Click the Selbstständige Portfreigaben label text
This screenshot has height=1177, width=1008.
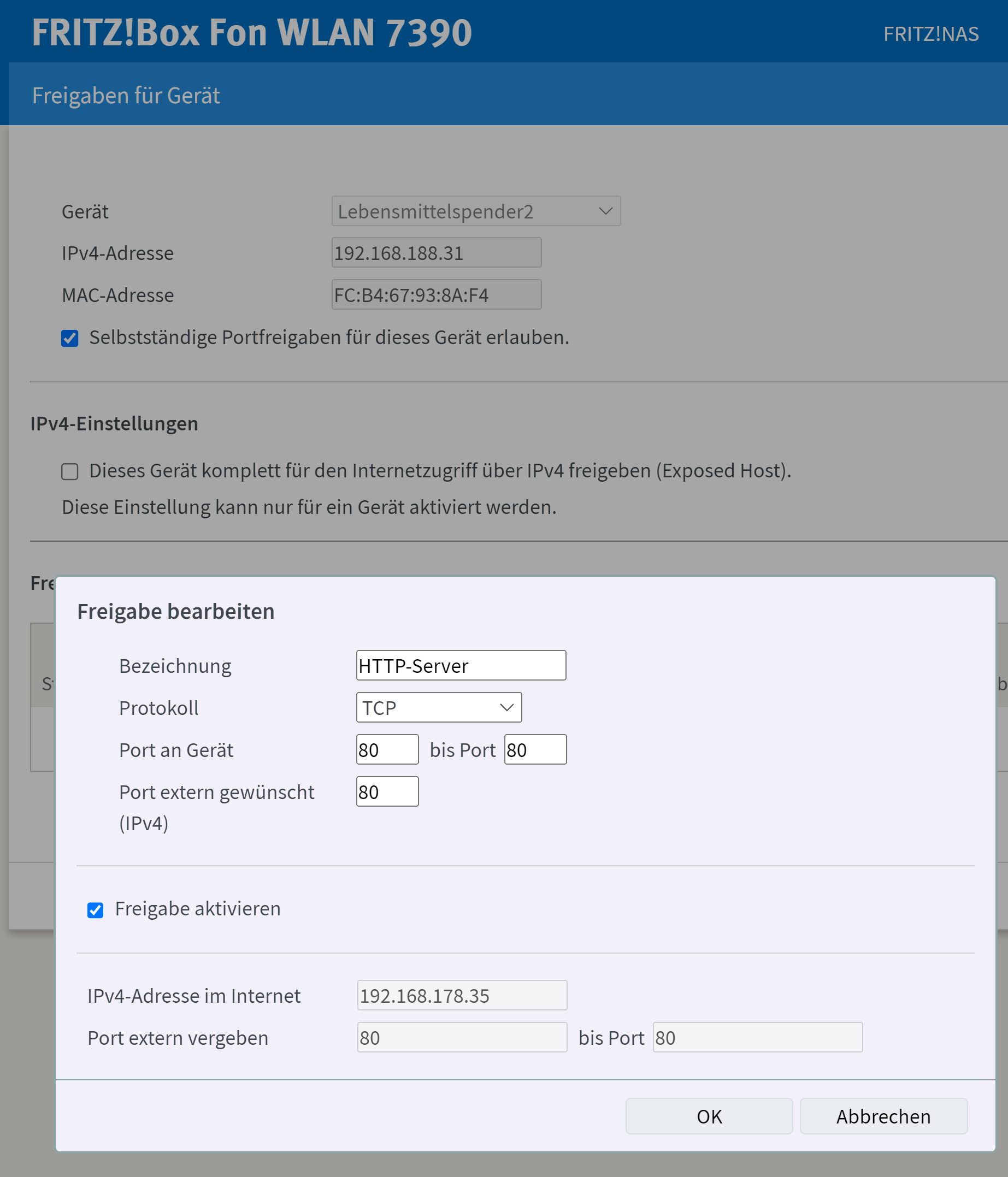click(x=329, y=338)
